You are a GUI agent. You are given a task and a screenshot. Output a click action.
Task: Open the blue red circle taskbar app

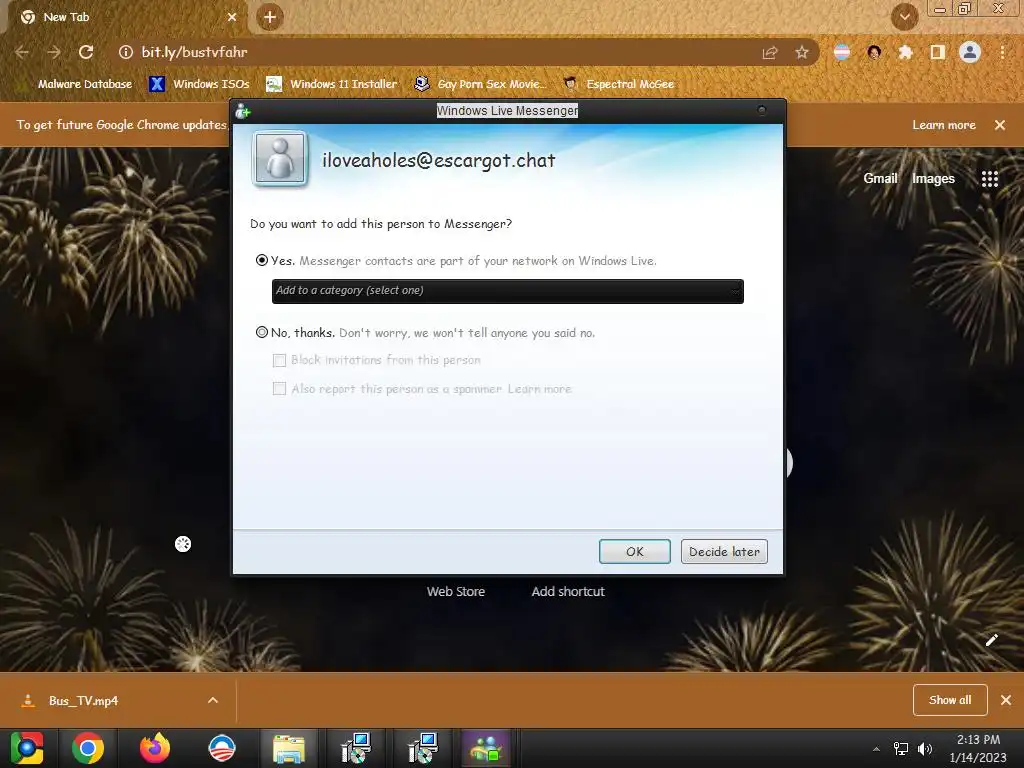tap(221, 748)
